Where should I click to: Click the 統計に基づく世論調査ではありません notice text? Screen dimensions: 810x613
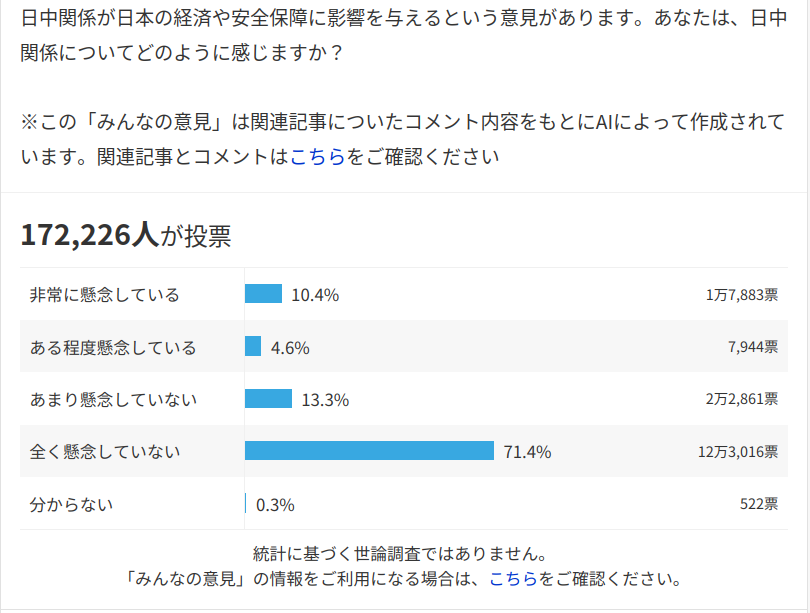(399, 553)
